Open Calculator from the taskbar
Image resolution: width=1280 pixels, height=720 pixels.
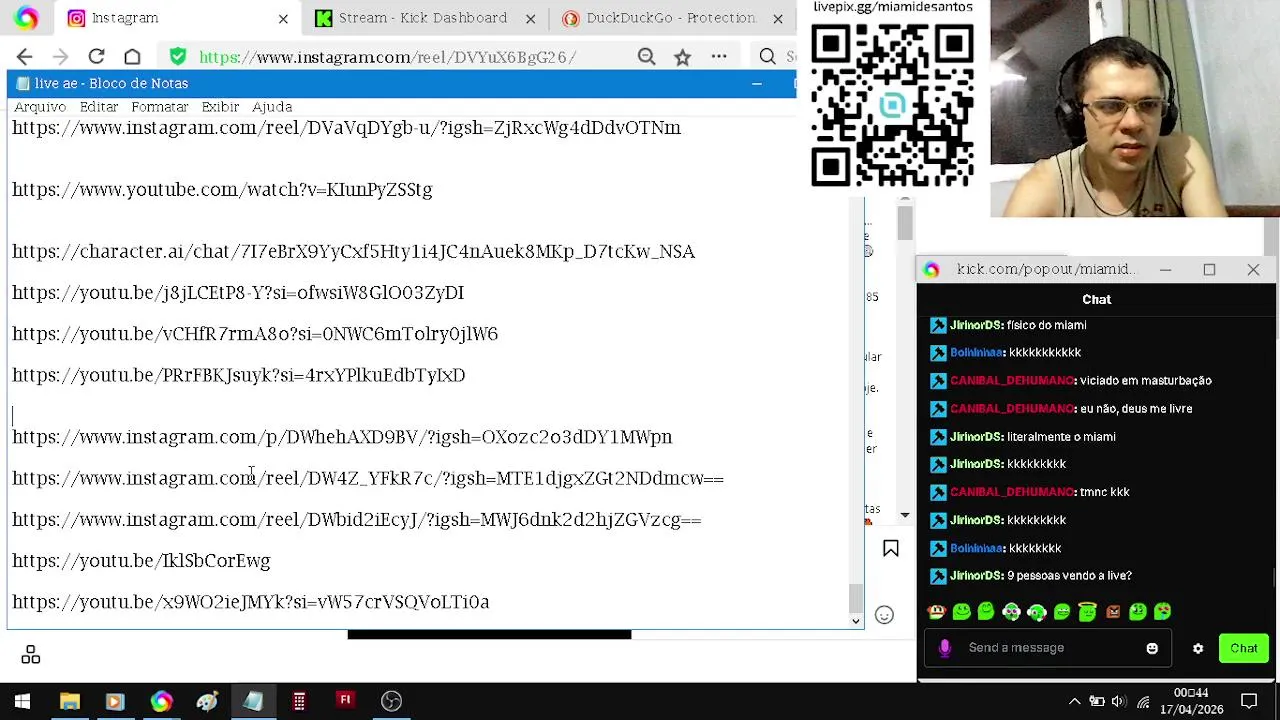coord(299,701)
